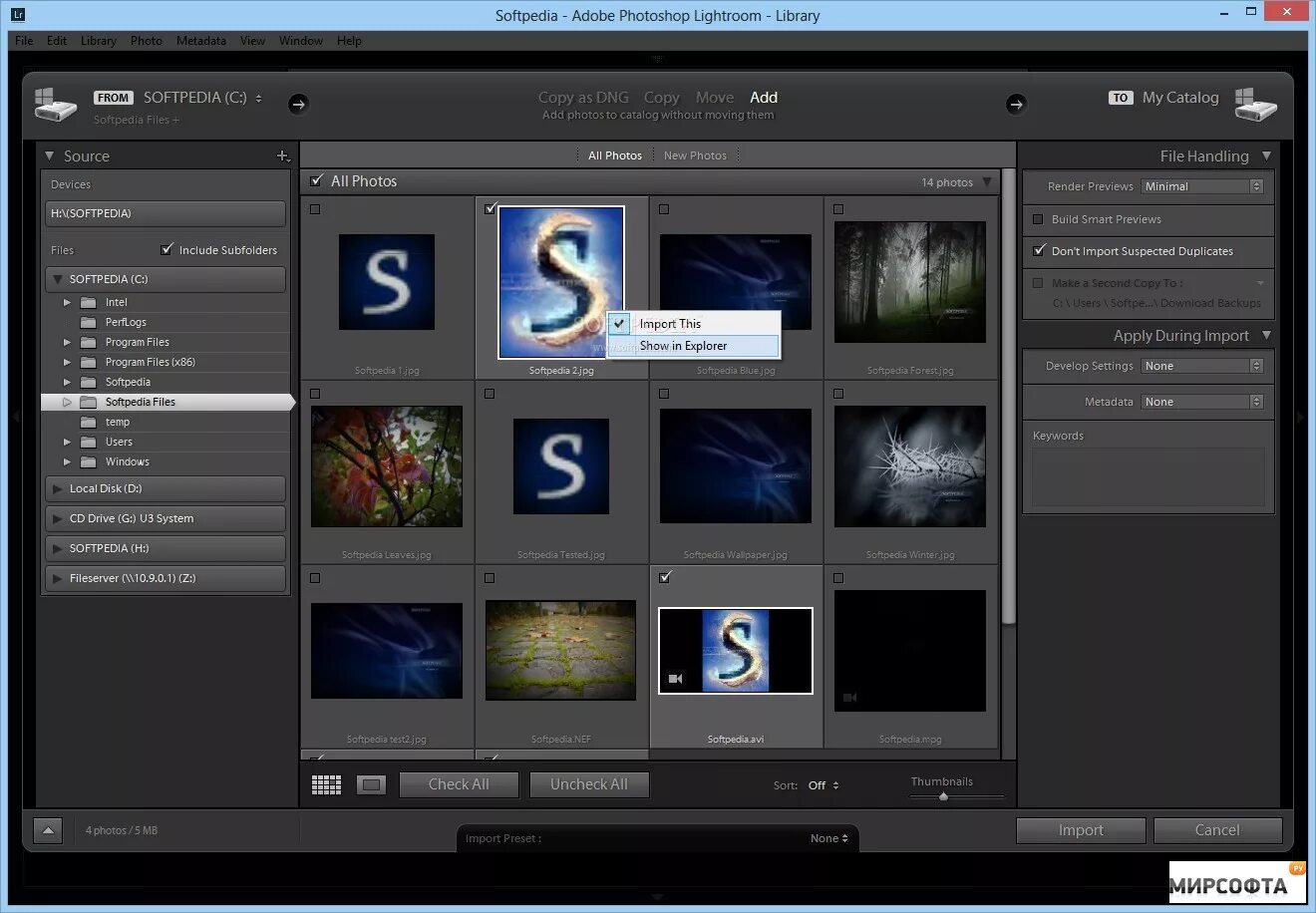1316x913 pixels.
Task: Open the Import Preset dropdown
Action: click(x=828, y=838)
